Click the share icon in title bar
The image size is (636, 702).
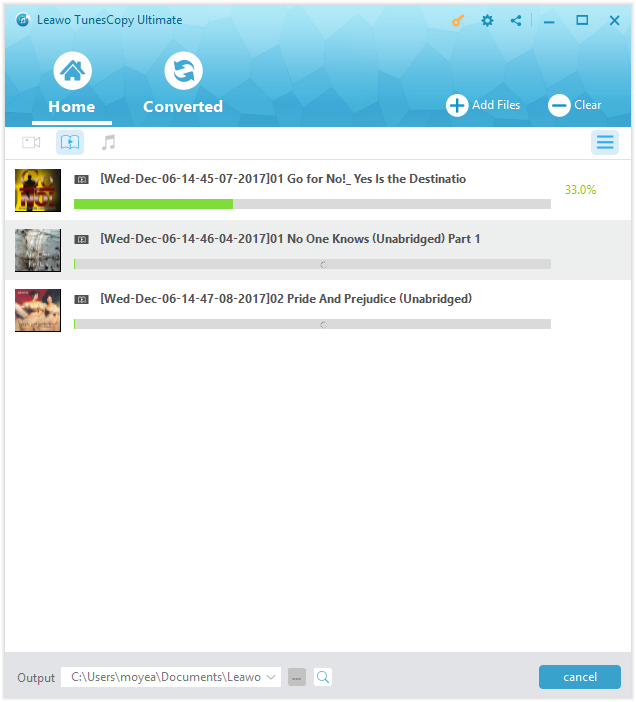[x=516, y=21]
